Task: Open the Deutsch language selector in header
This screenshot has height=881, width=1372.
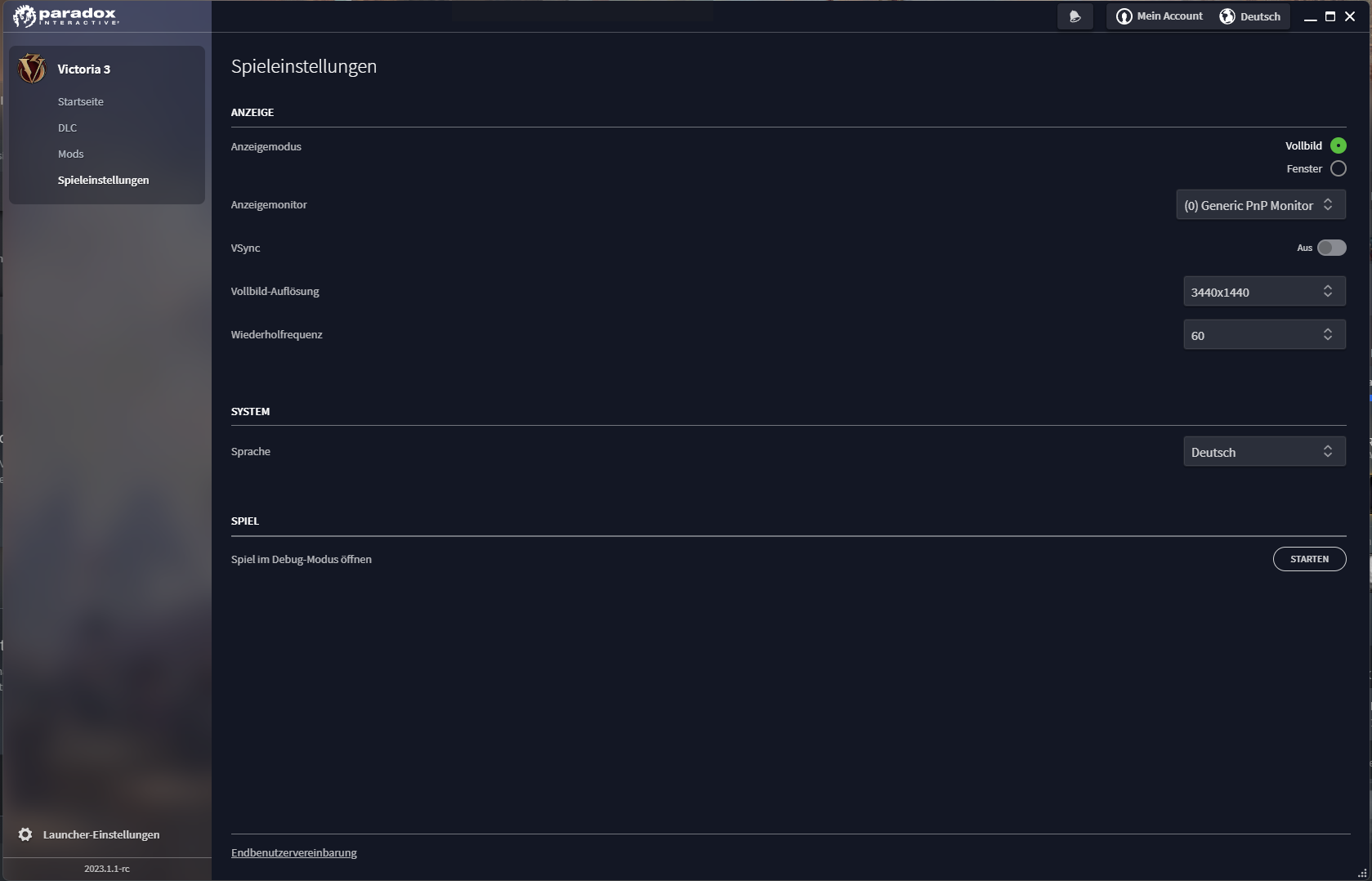Action: click(1249, 16)
